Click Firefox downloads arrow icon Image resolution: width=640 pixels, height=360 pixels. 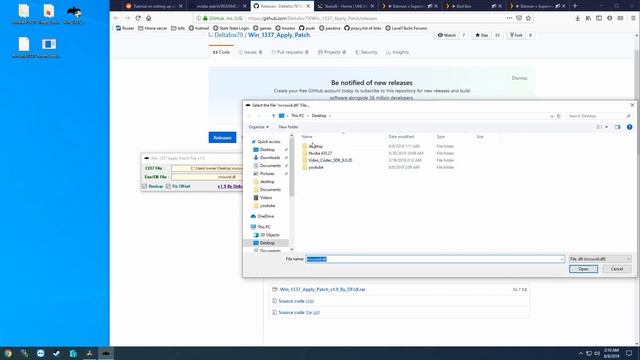tap(578, 18)
